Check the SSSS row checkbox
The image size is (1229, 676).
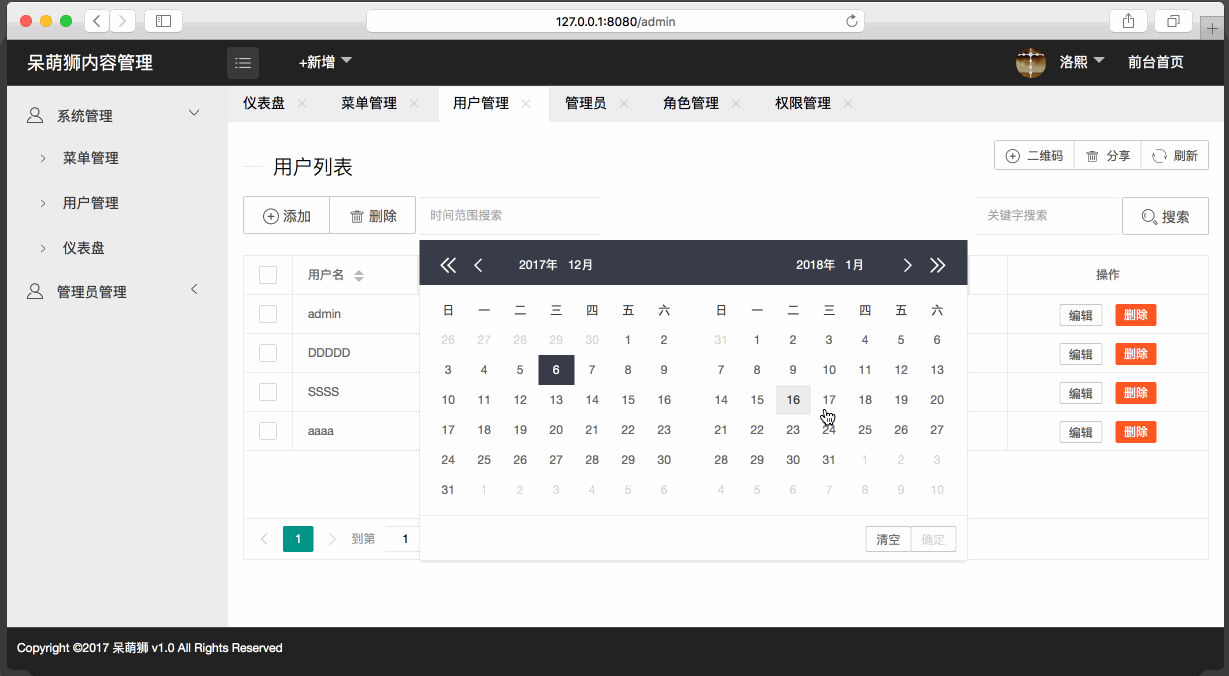coord(268,392)
